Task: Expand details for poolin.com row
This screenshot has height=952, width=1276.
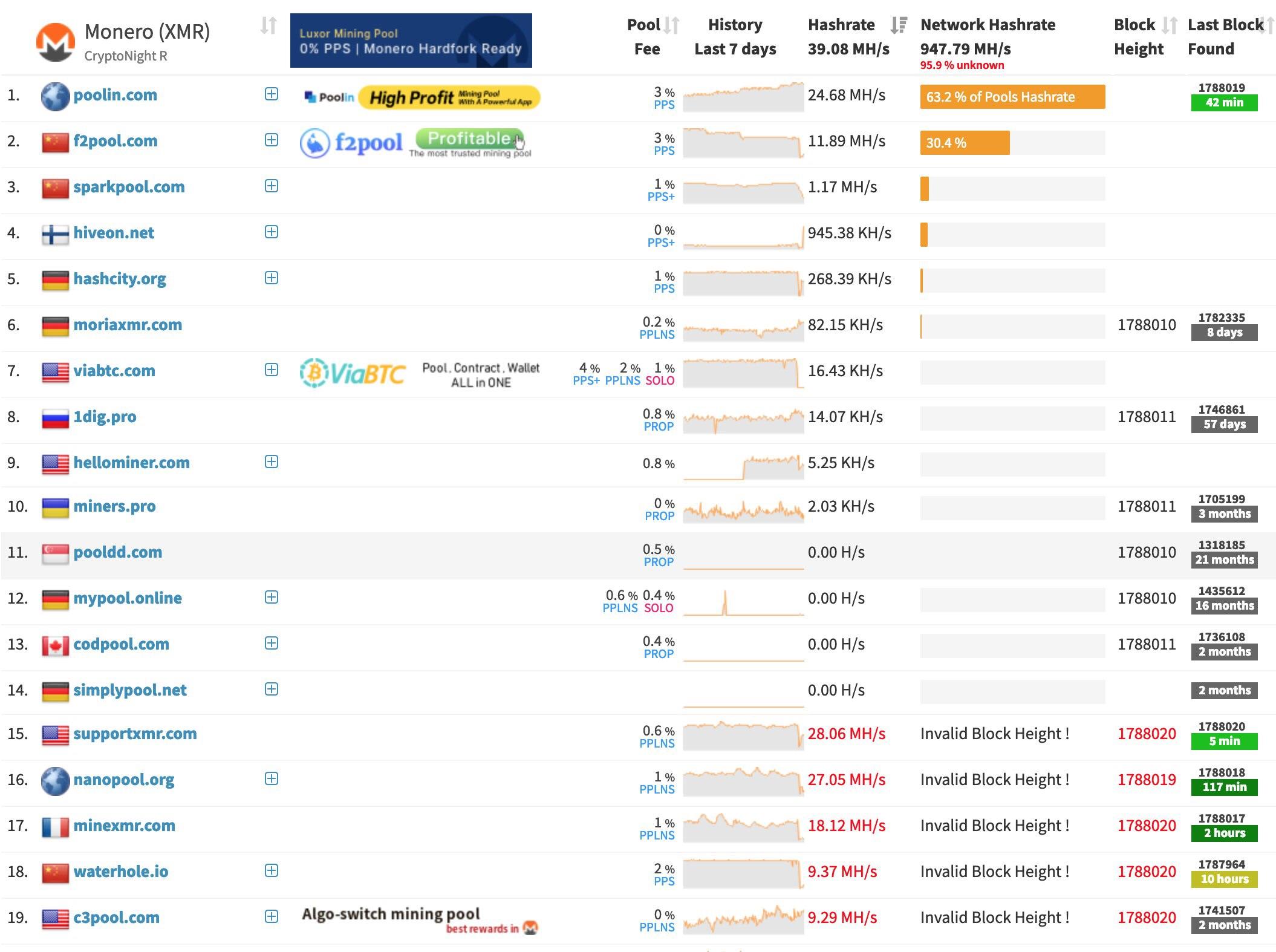Action: click(x=272, y=94)
